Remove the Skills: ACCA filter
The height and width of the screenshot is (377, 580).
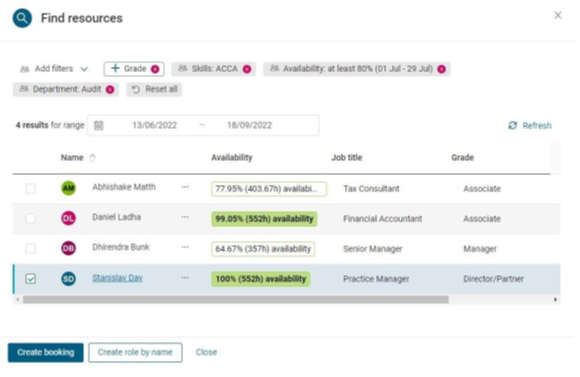pos(247,69)
